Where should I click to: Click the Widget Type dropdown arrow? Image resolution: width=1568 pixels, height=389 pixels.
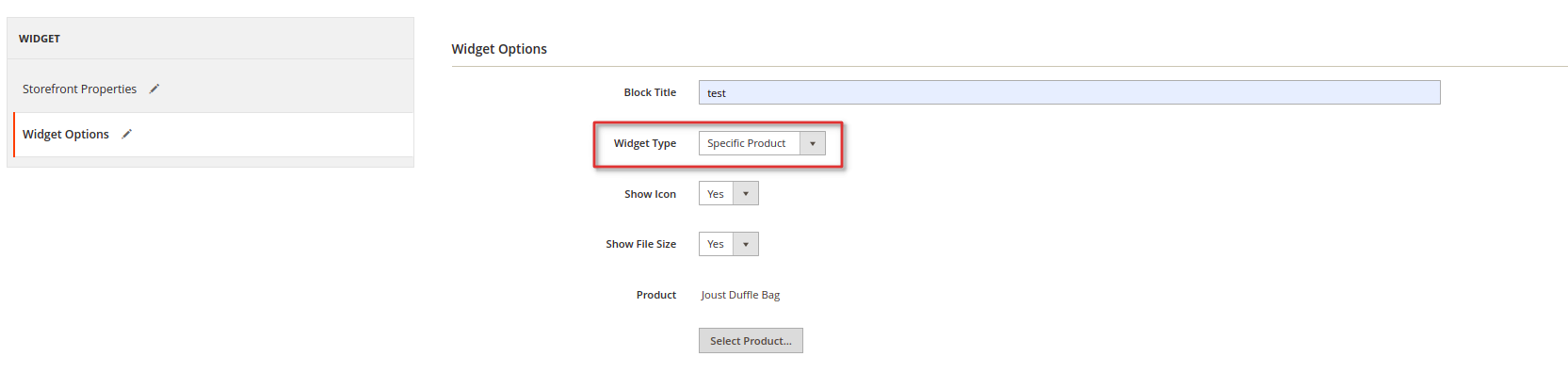click(x=813, y=143)
